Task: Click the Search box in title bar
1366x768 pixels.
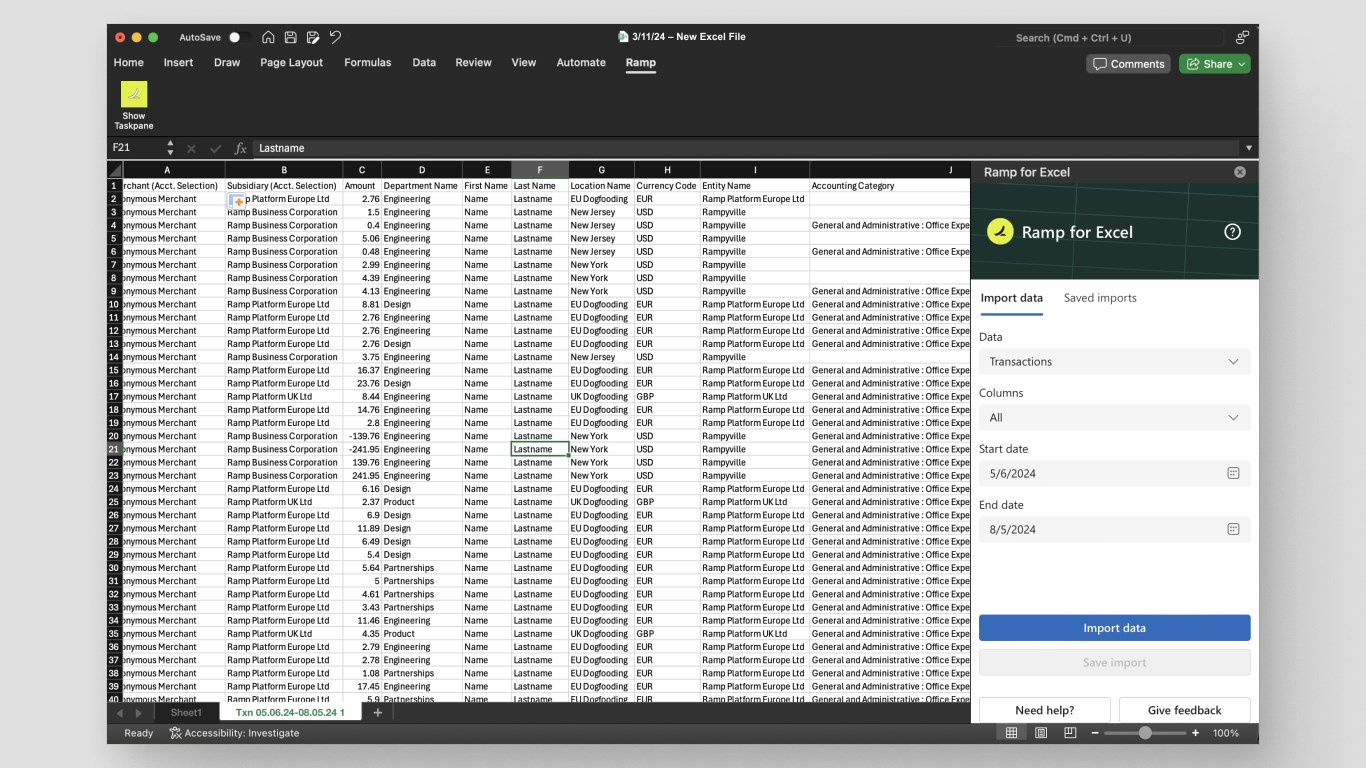Action: (x=1114, y=37)
